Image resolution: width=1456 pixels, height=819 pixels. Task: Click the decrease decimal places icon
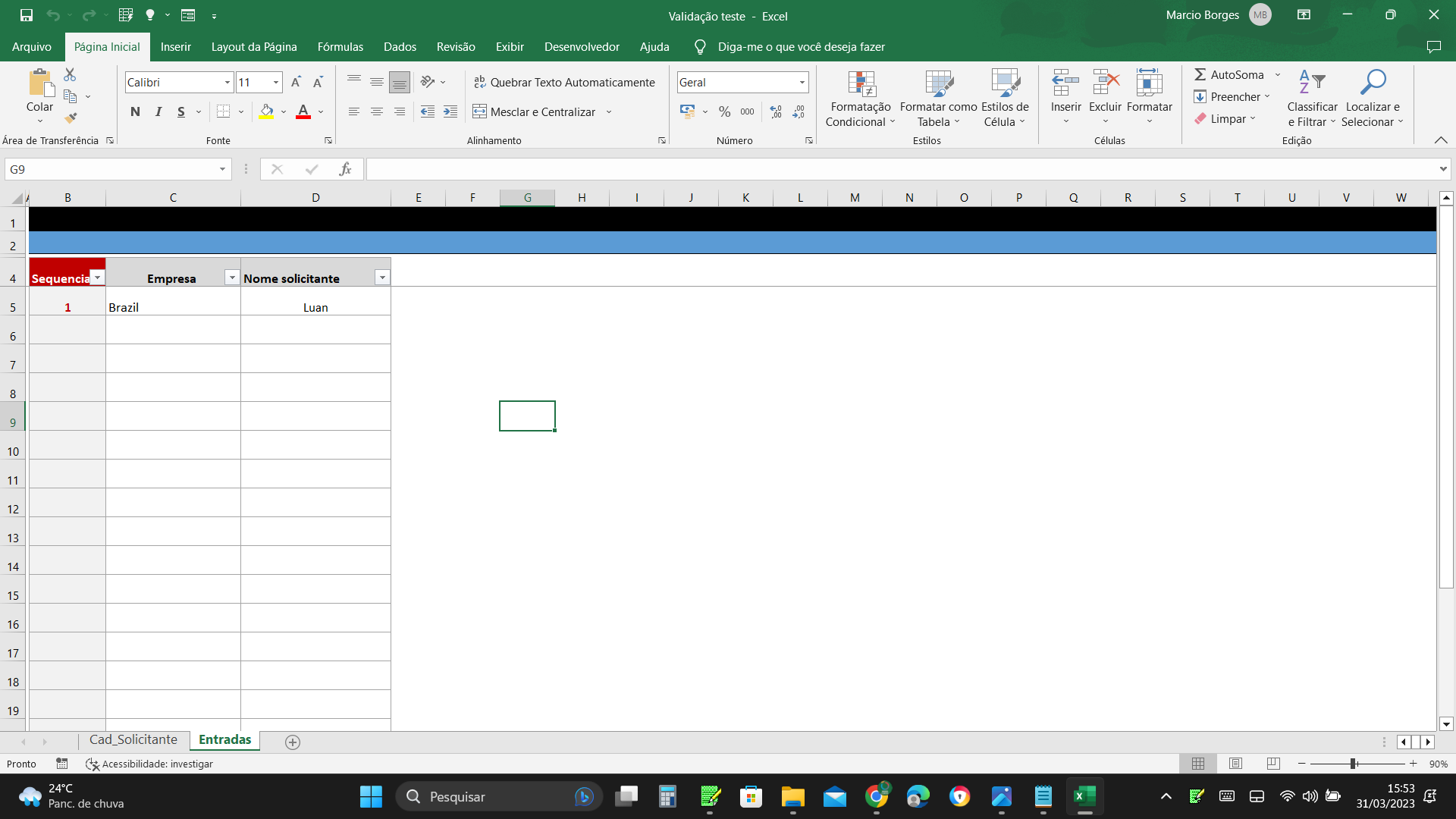click(x=799, y=111)
